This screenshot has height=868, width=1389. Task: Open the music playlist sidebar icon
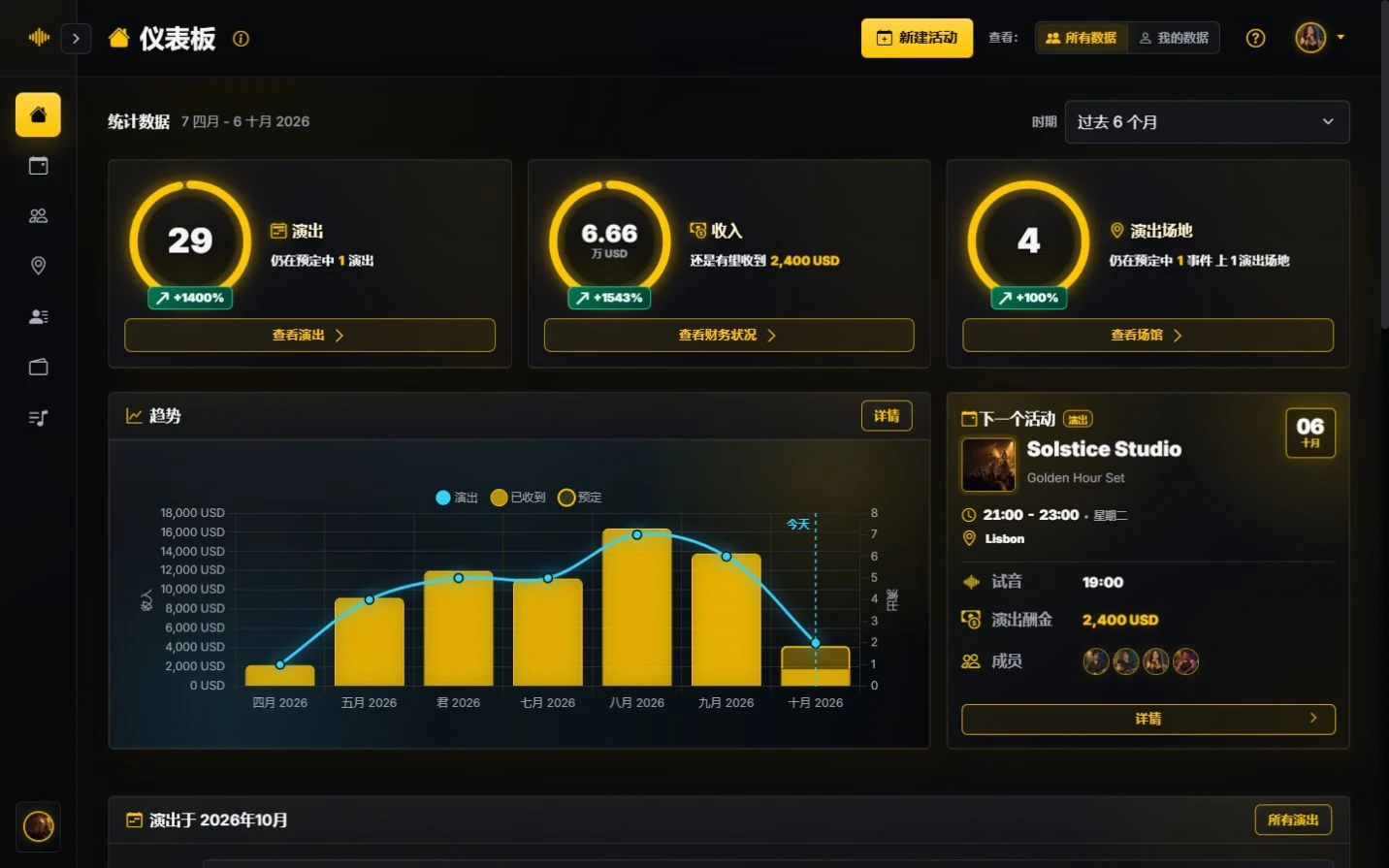click(38, 418)
